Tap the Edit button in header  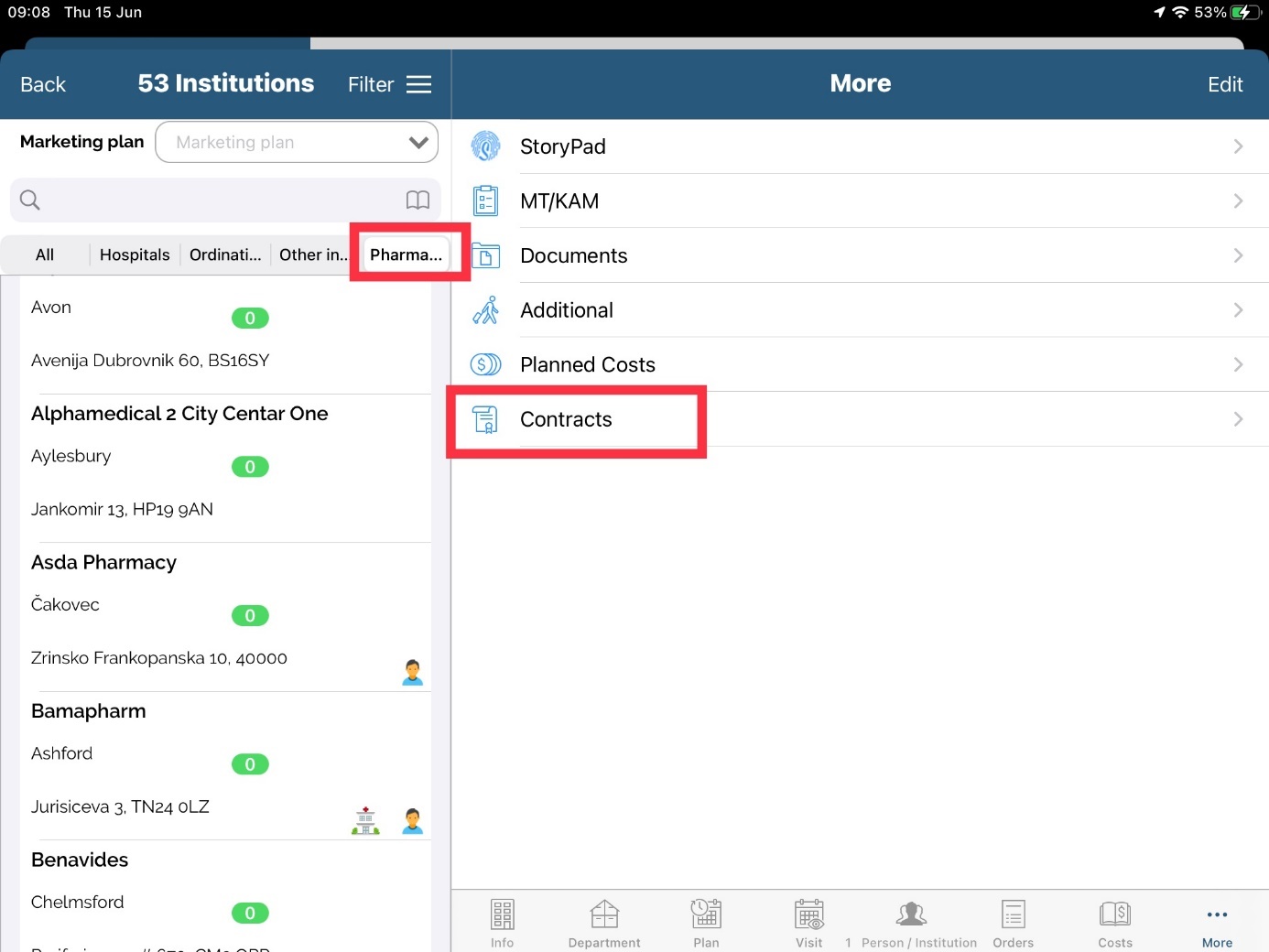click(x=1224, y=84)
